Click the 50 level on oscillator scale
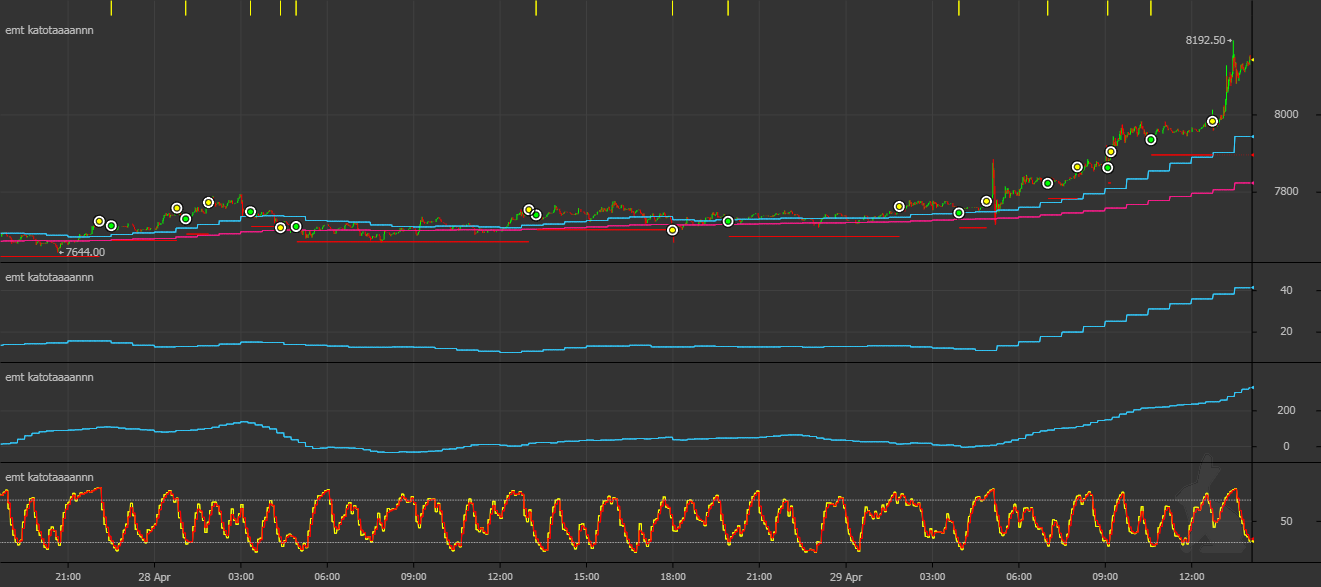1321x587 pixels. 1286,521
